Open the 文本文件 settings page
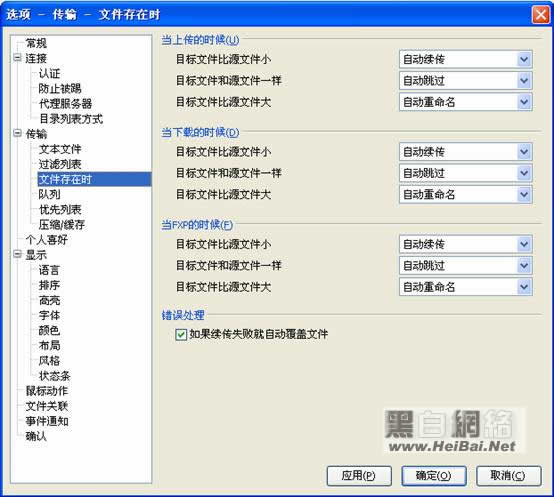Screen dimensions: 554x497 (60, 149)
